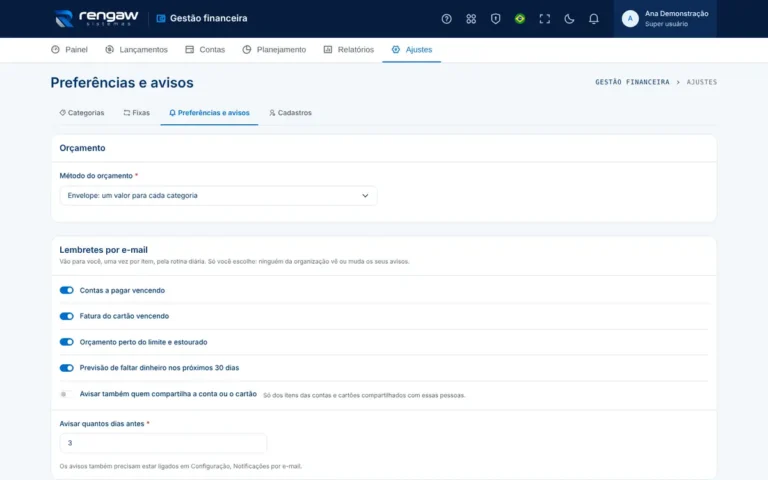Select the Preferências e avisos tab
Image resolution: width=768 pixels, height=480 pixels.
pos(209,113)
